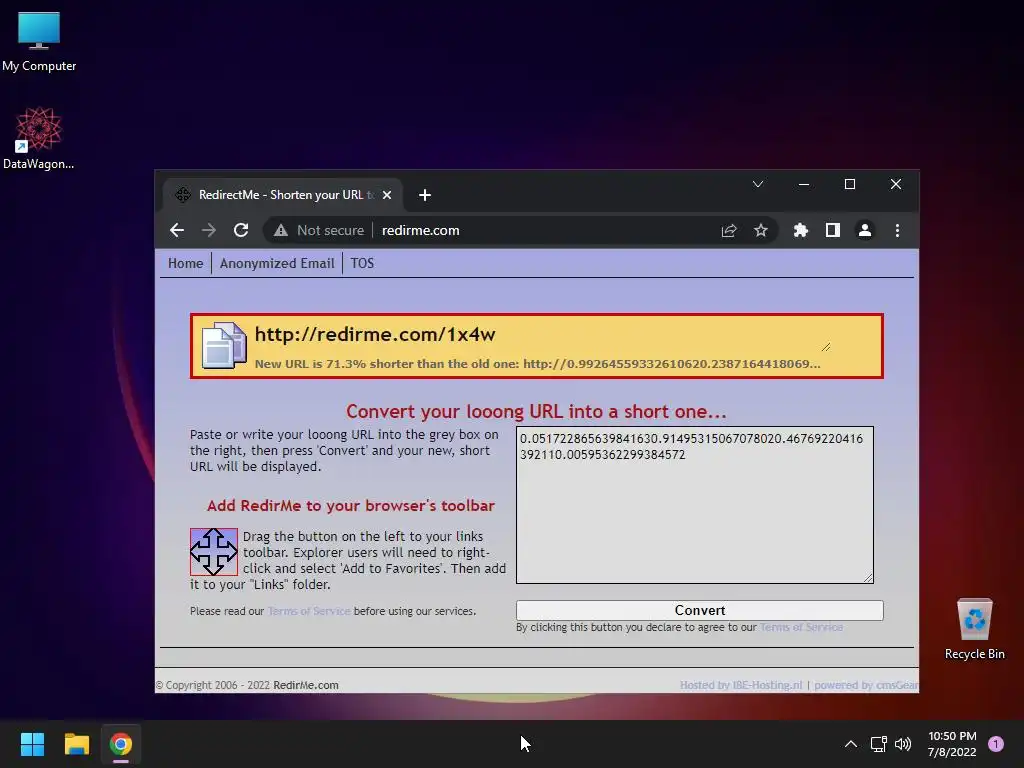Click into the long URL text area
Viewport: 1024px width, 768px height.
[x=694, y=505]
